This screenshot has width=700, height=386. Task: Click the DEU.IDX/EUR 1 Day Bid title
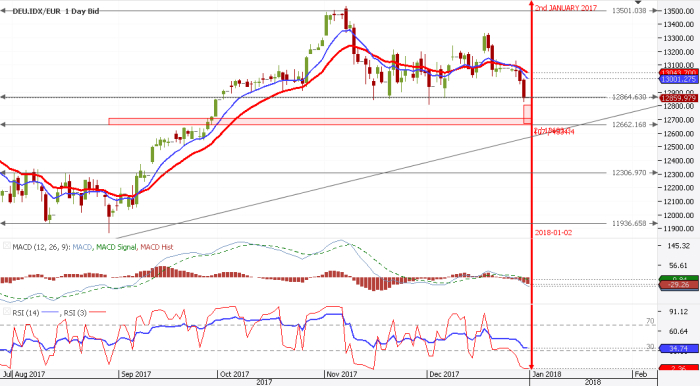pyautogui.click(x=56, y=11)
